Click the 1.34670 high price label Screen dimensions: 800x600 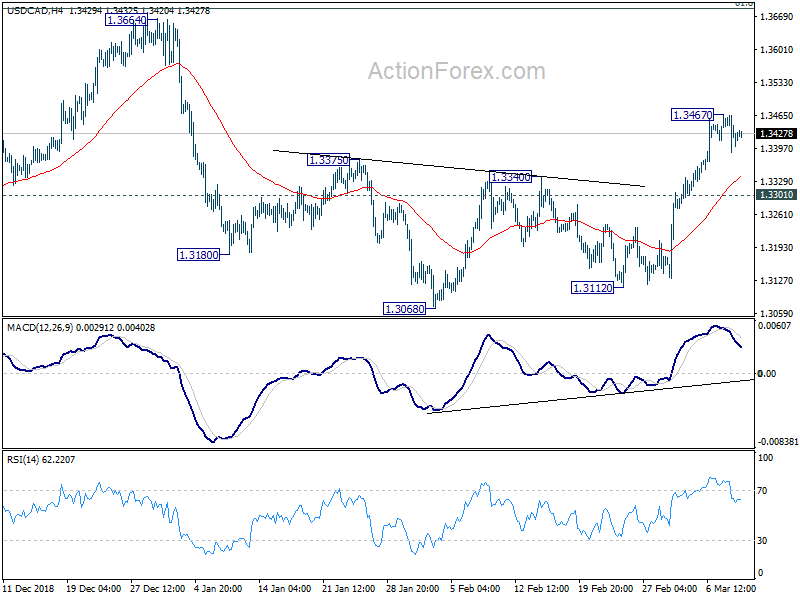pyautogui.click(x=692, y=115)
